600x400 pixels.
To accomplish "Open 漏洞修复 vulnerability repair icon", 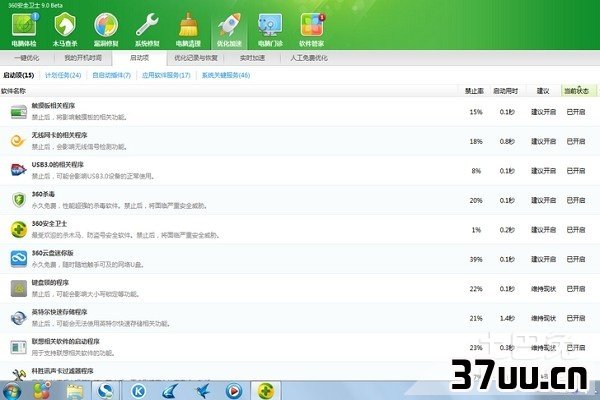I will coord(106,29).
